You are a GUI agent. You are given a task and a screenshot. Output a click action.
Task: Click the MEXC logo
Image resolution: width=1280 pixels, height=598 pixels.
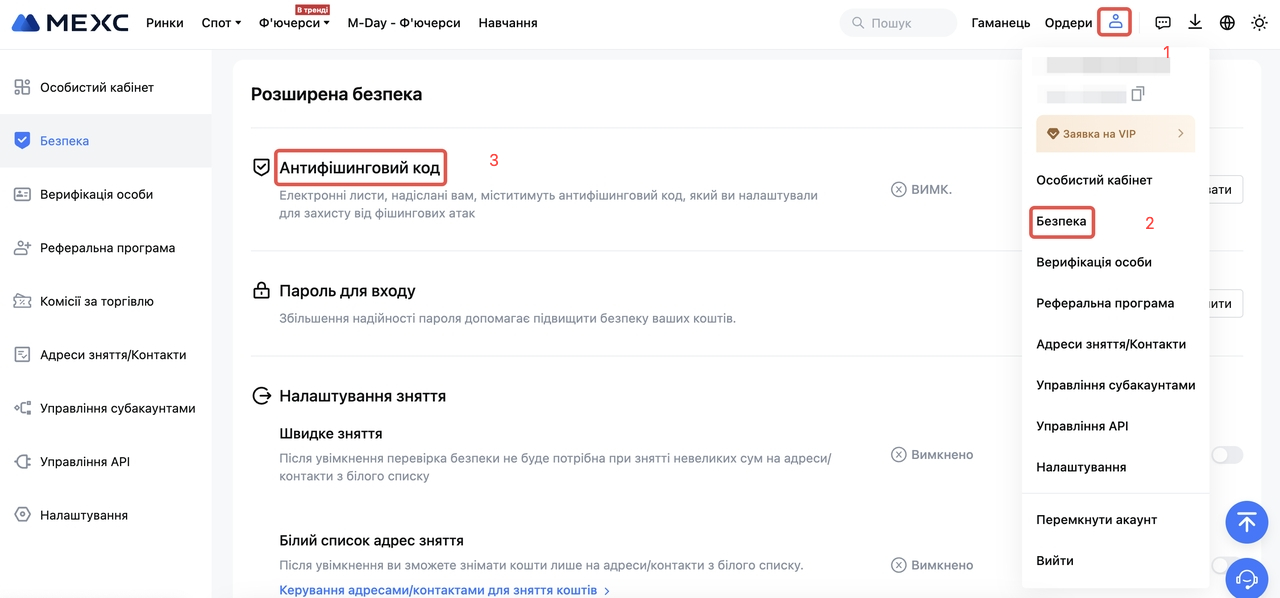pos(70,22)
